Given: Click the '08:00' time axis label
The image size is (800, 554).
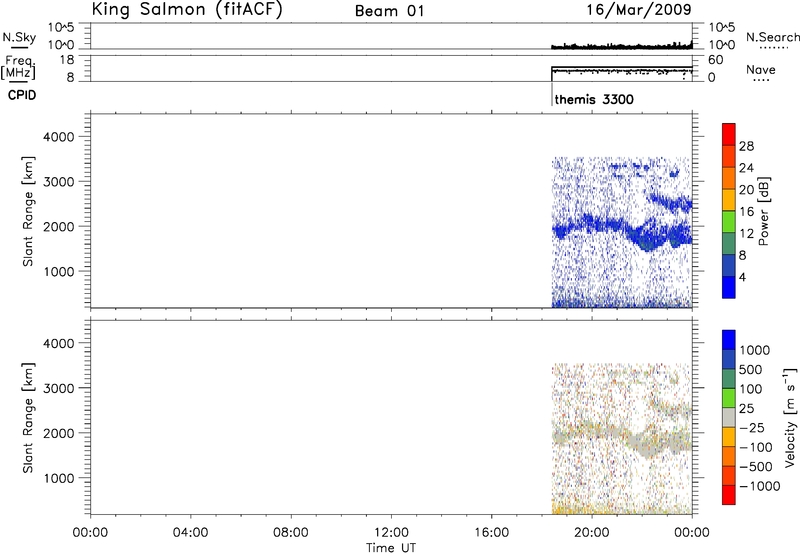Looking at the screenshot, I should [x=291, y=533].
